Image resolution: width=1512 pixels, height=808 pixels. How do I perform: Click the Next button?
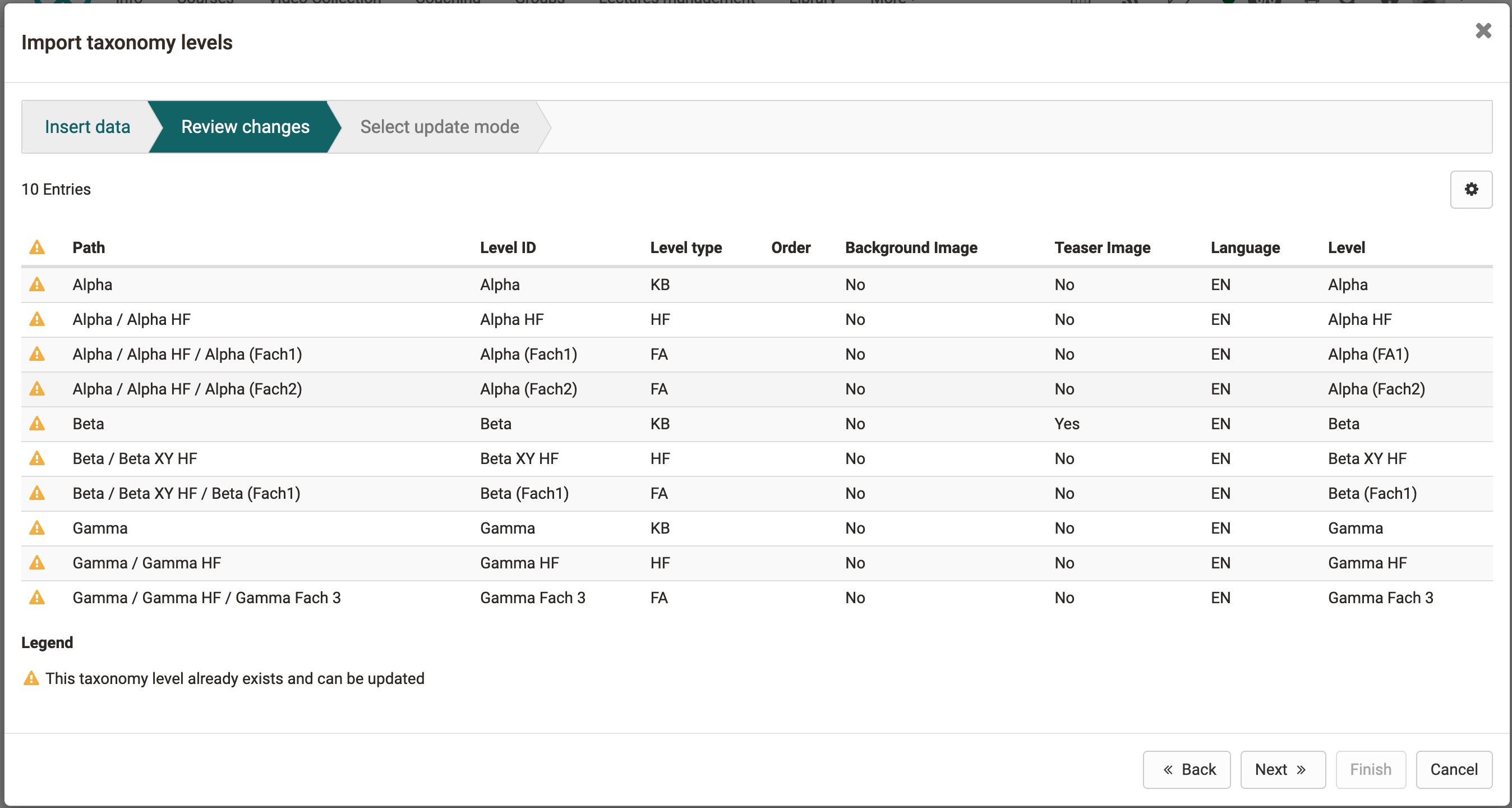(x=1282, y=770)
